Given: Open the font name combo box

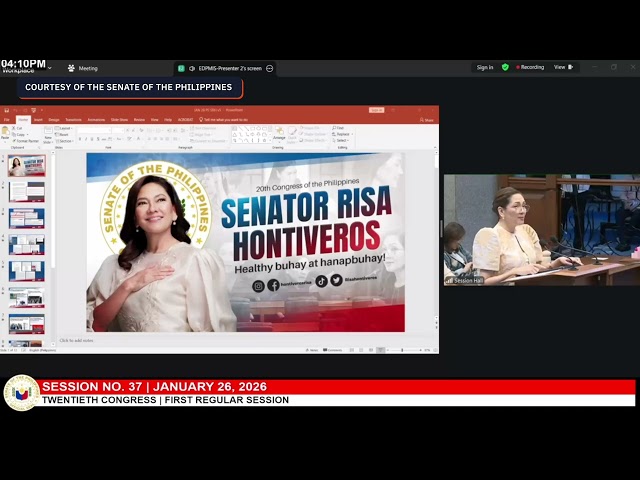Looking at the screenshot, I should click(x=94, y=130).
